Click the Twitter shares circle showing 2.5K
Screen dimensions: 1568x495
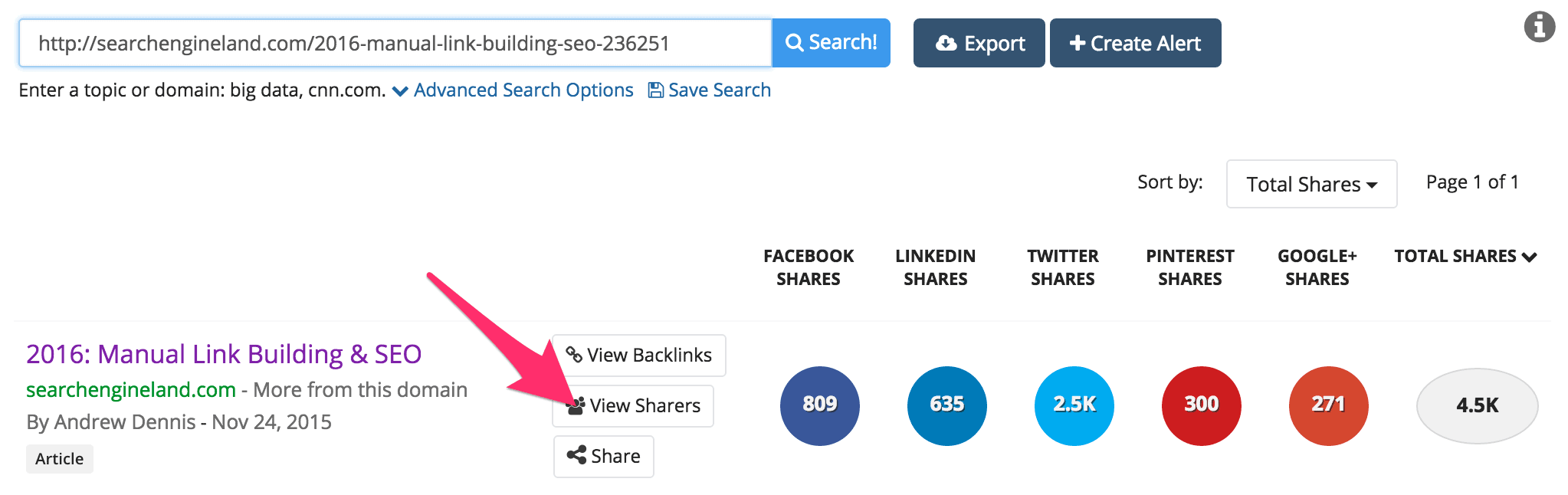coord(1074,405)
